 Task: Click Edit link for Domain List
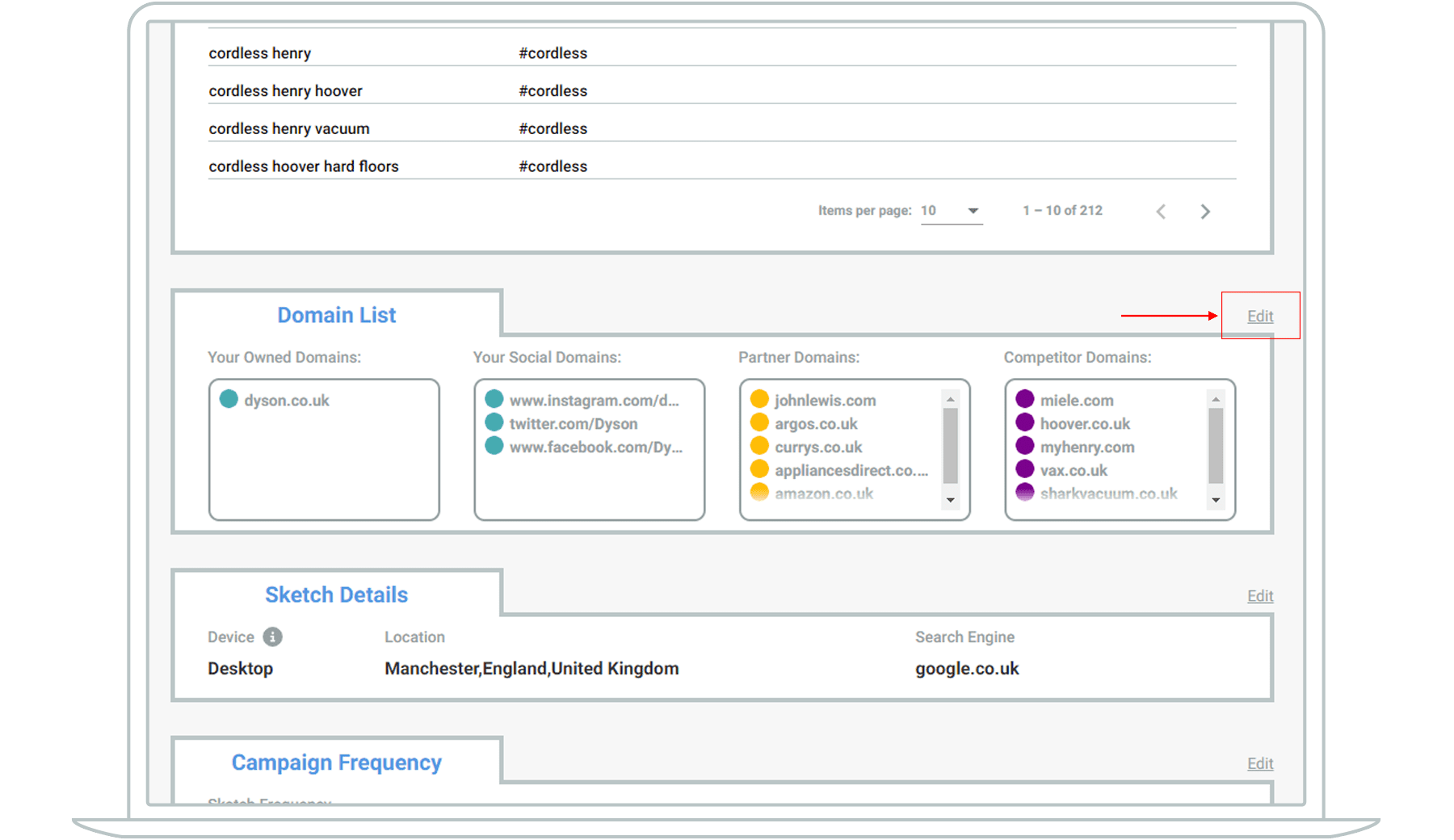(1260, 316)
